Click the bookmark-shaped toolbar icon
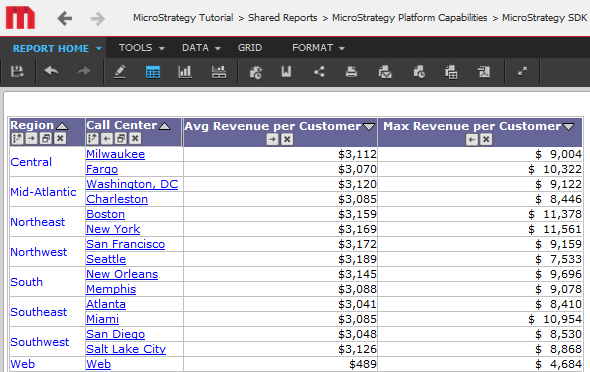This screenshot has width=590, height=372. point(286,71)
